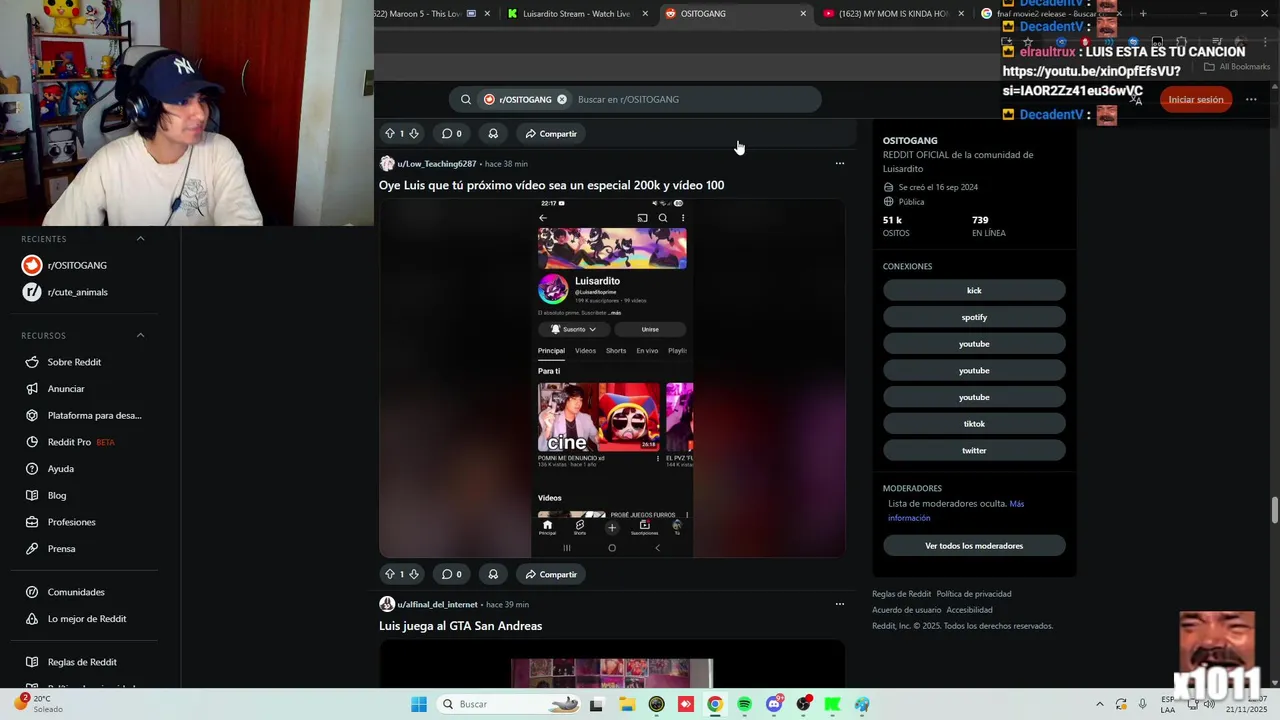Click the spotify connection button

tap(974, 317)
